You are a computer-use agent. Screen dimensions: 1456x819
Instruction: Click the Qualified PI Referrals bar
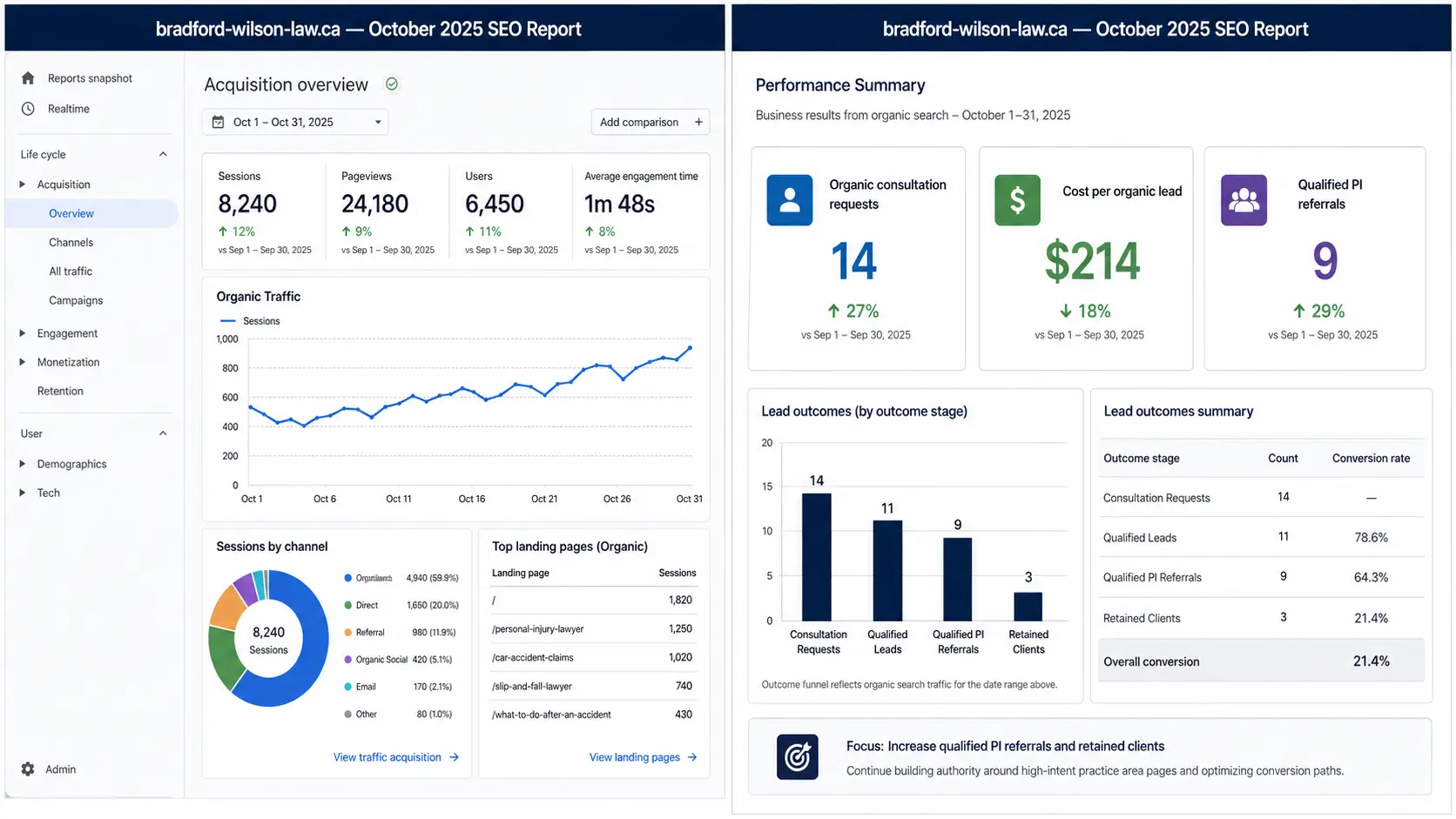958,579
